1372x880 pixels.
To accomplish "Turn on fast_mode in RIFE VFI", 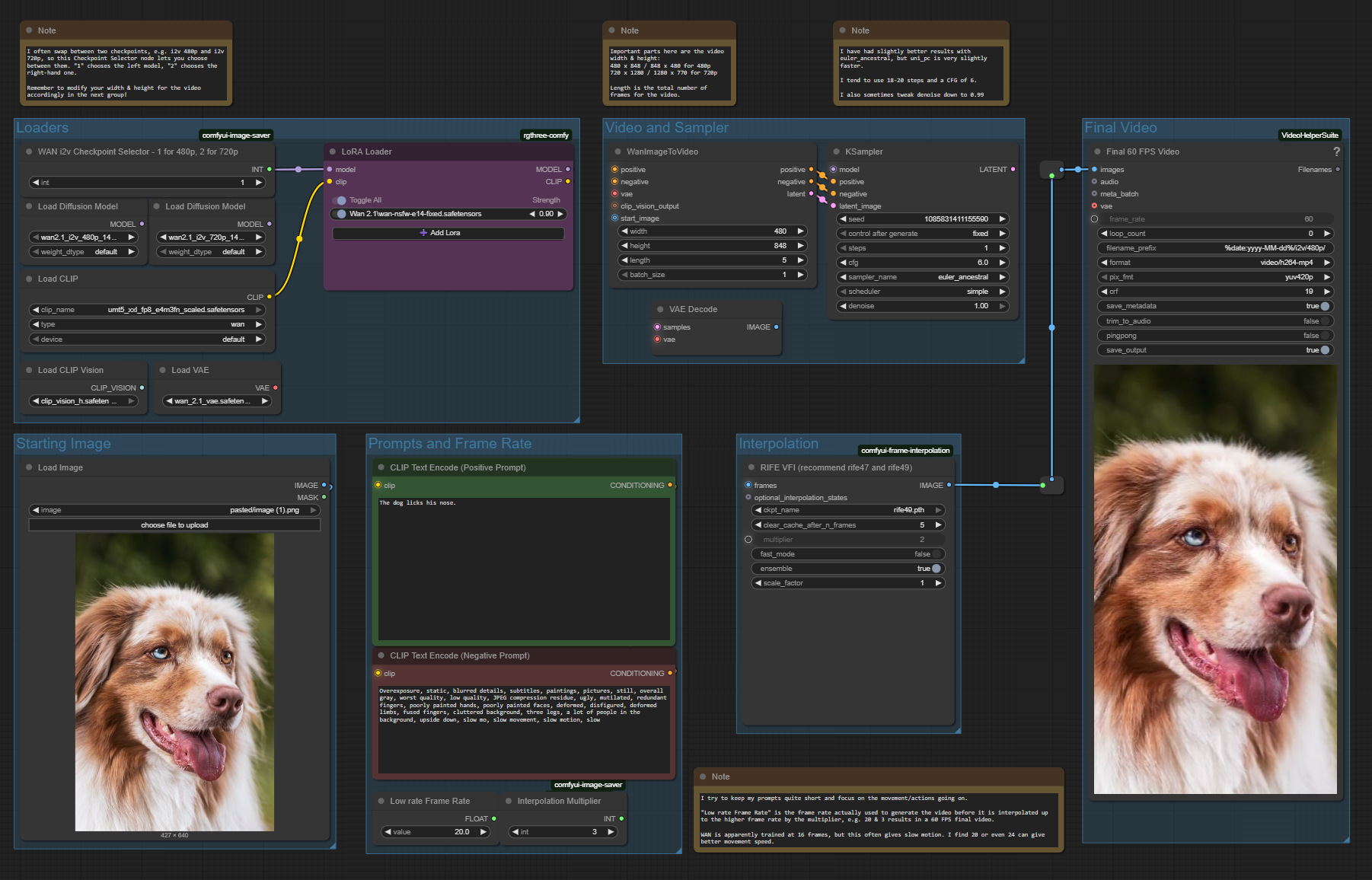I will coord(936,554).
